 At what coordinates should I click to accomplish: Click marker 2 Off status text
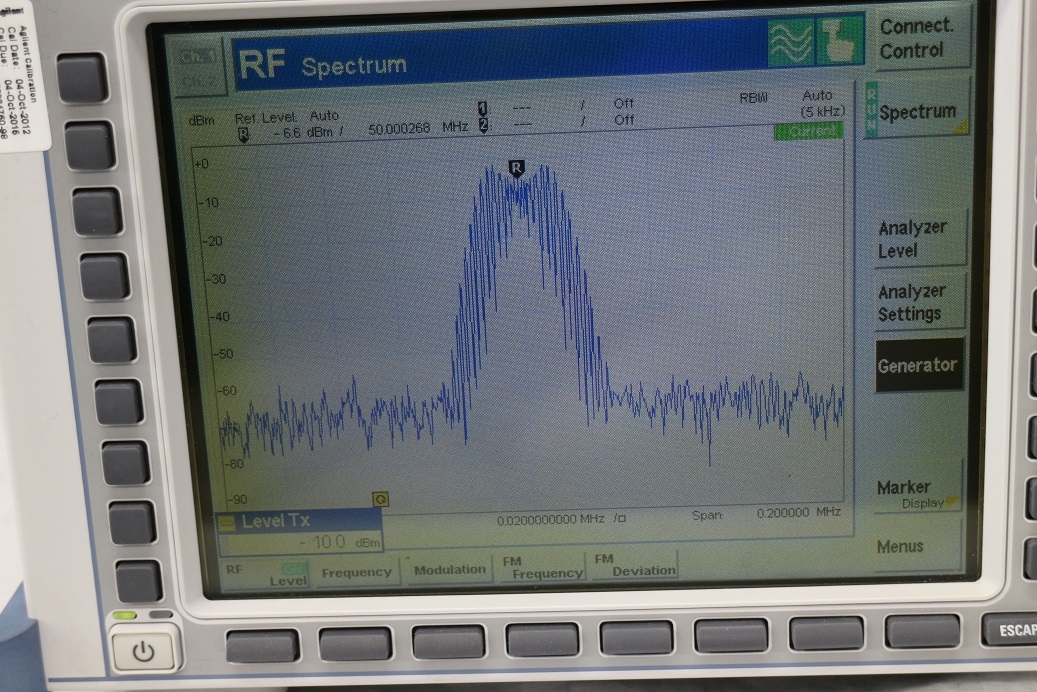[624, 120]
